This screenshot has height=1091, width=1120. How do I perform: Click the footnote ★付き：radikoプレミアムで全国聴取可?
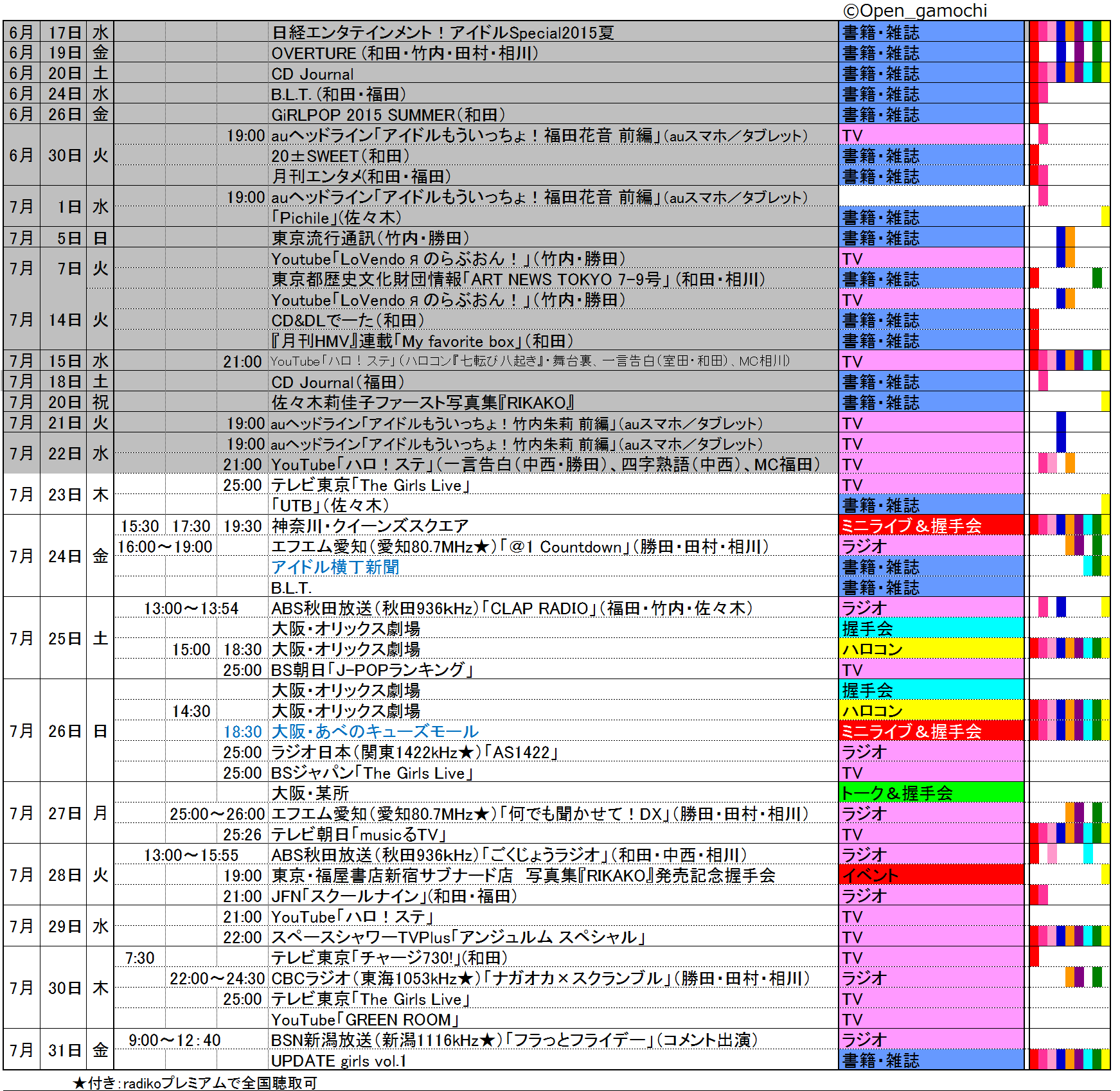click(195, 1083)
